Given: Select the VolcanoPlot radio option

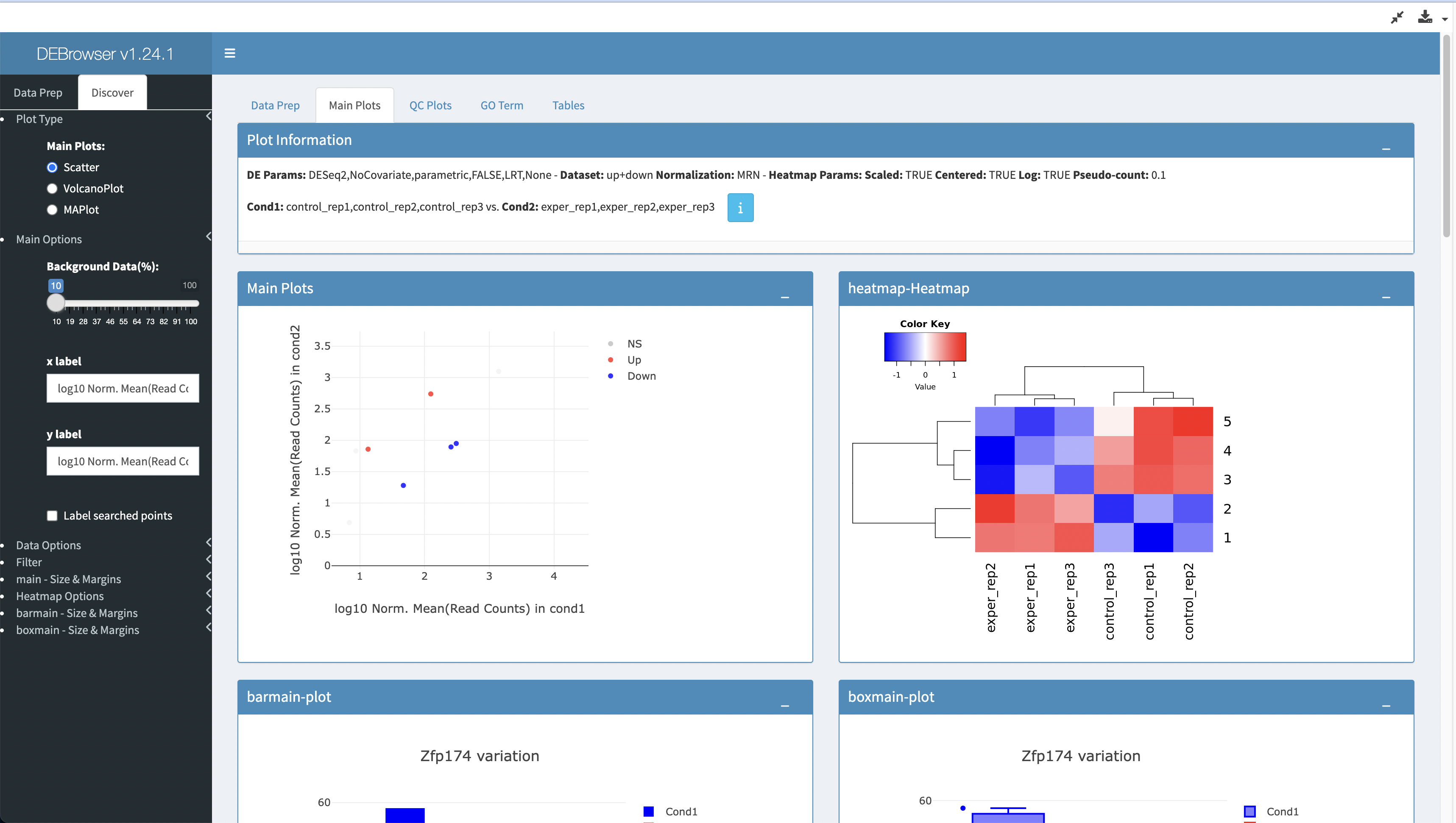Looking at the screenshot, I should coord(52,188).
